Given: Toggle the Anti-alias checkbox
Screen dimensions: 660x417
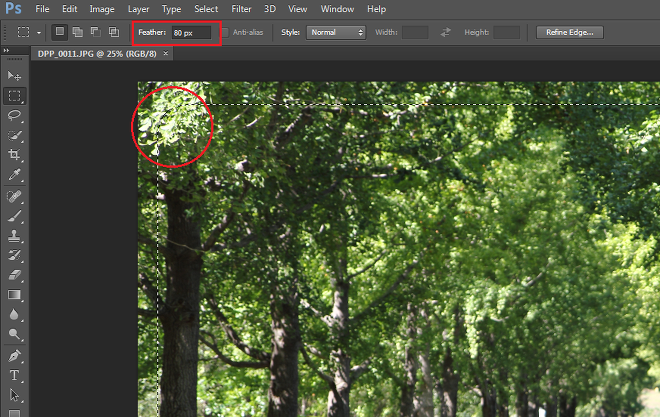Looking at the screenshot, I should 226,32.
